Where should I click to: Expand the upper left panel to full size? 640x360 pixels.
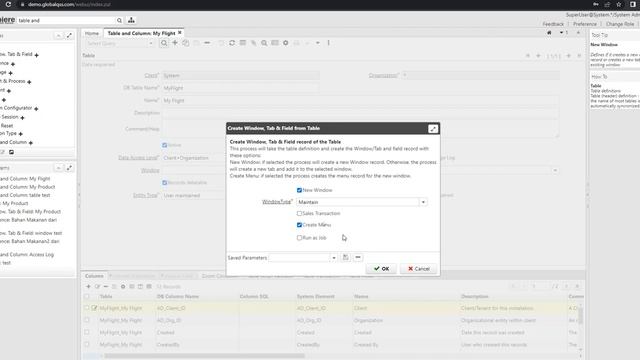click(69, 36)
